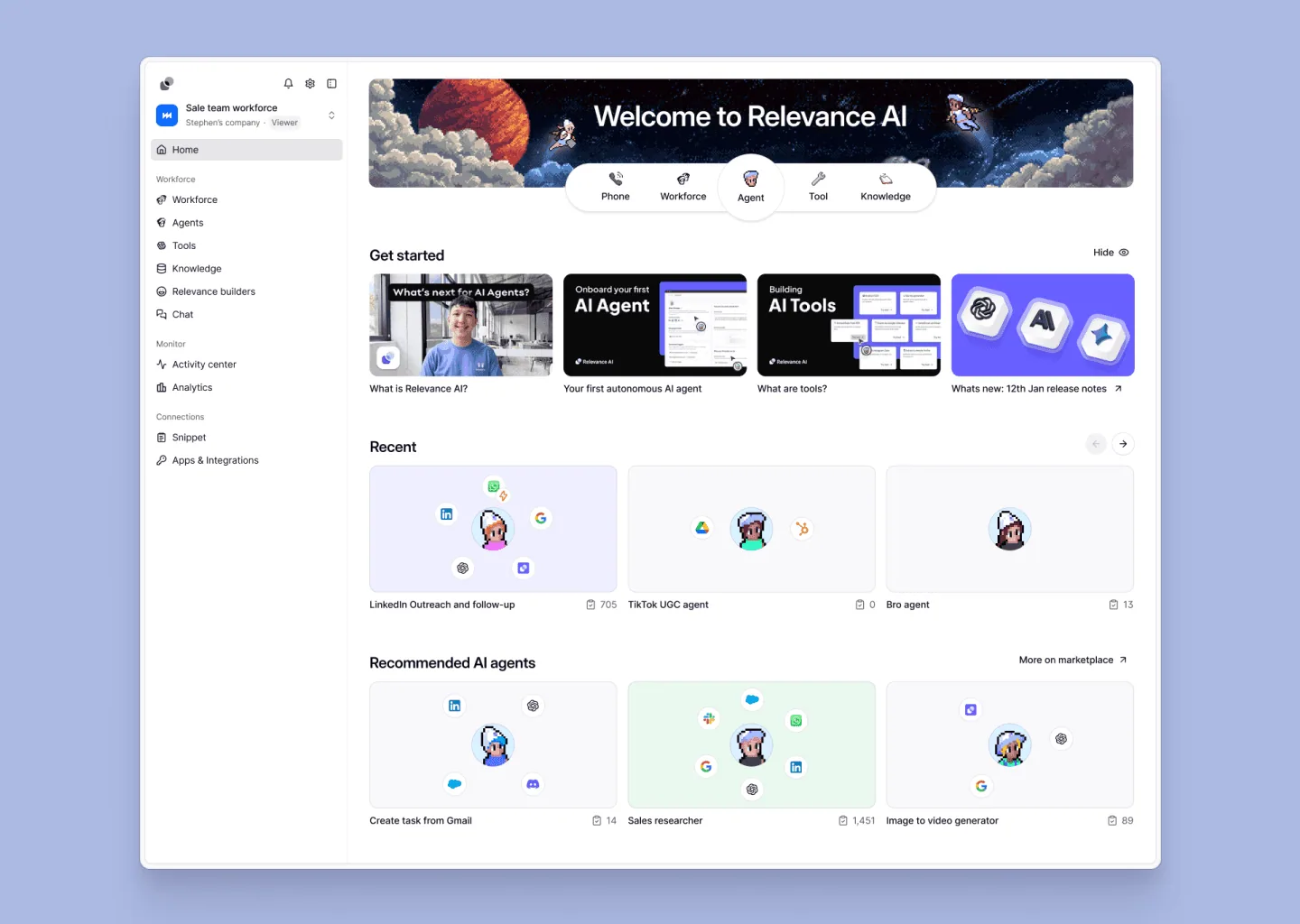
Task: Open the Workforce icon in banner
Action: point(683,179)
